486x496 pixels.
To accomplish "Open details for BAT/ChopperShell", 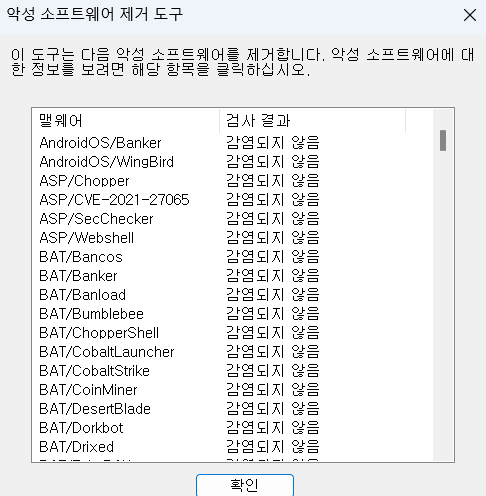I will [99, 333].
